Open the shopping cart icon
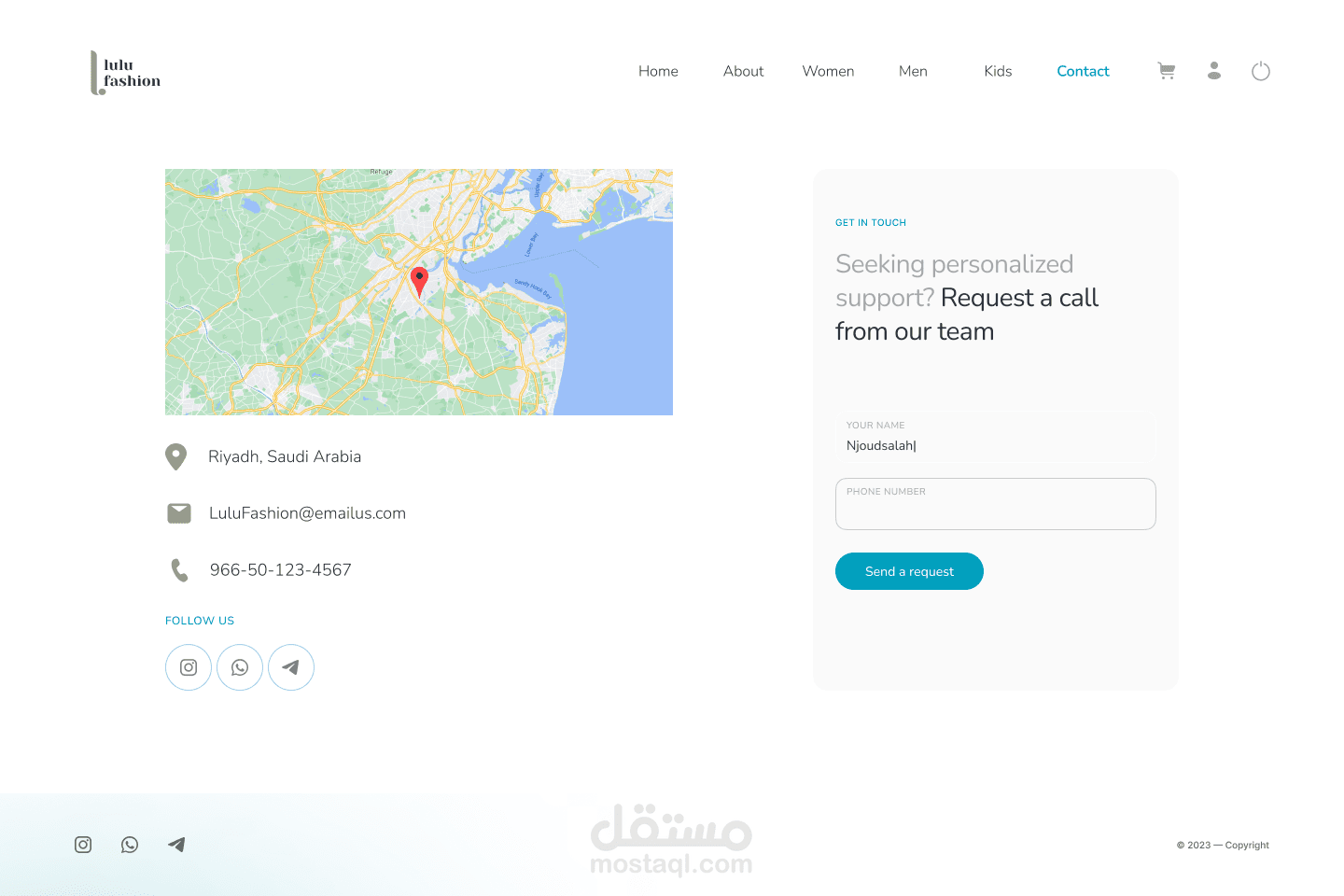 (x=1167, y=71)
